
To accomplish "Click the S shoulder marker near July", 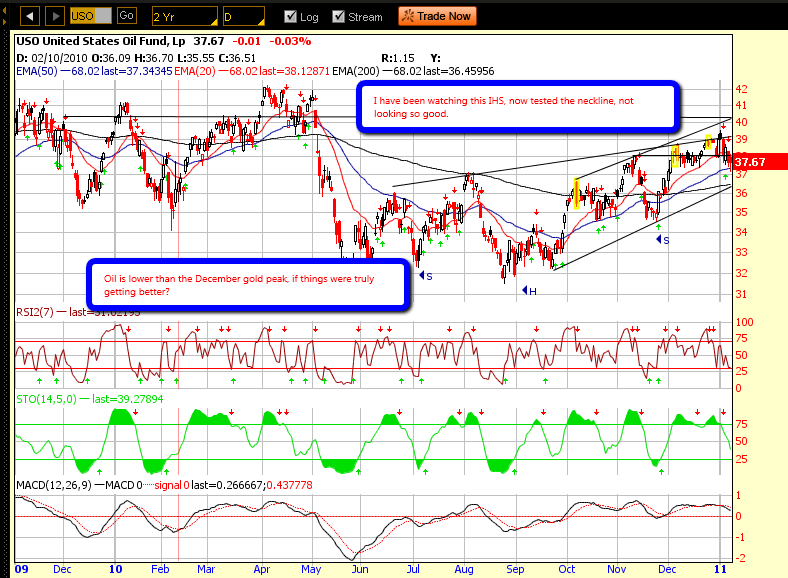I will (x=426, y=276).
